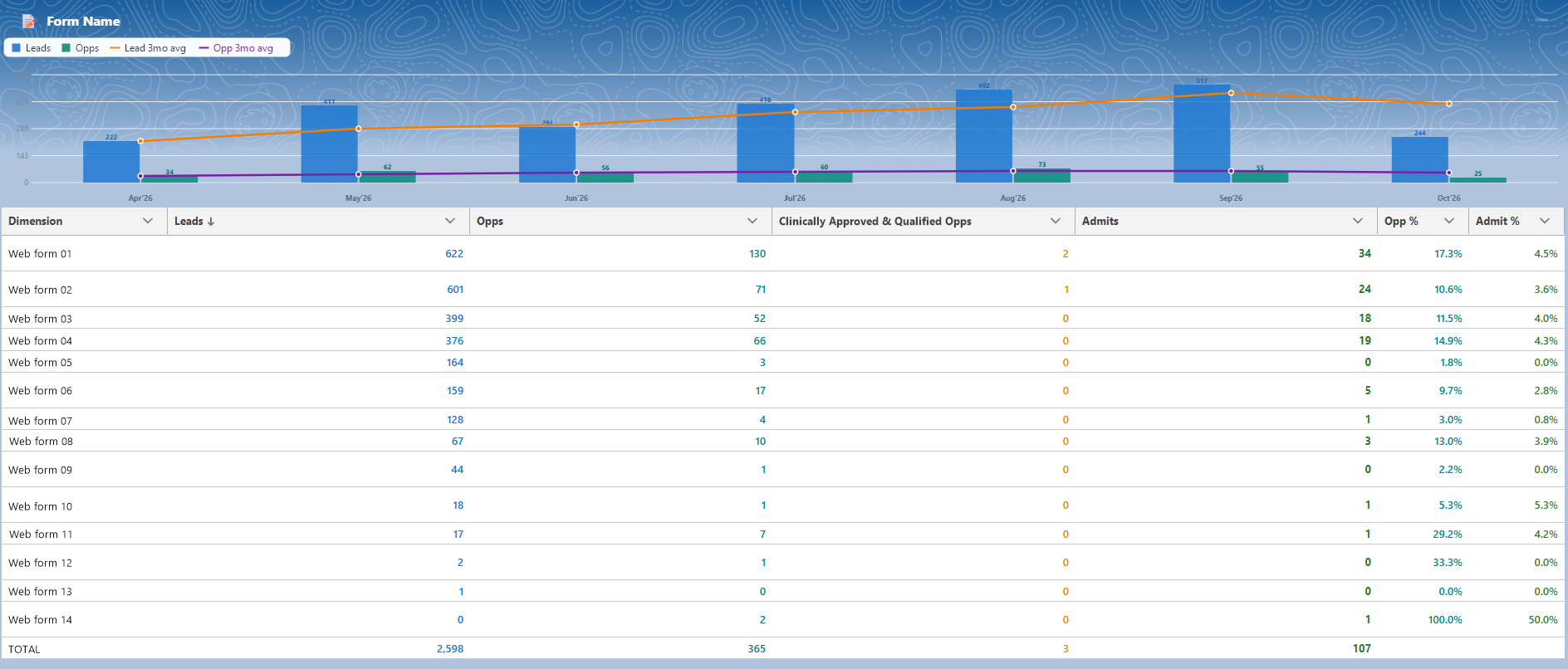Select the Web form 01 row label

[40, 254]
